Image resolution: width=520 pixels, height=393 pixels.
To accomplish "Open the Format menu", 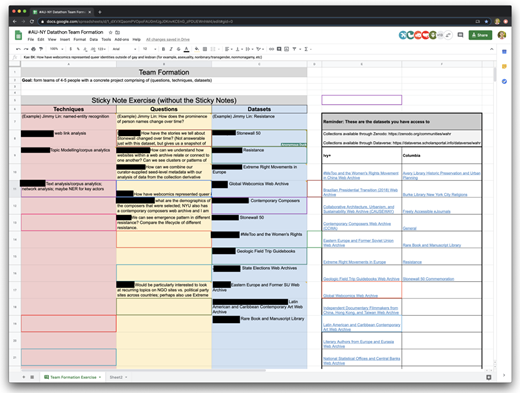I will pyautogui.click(x=80, y=39).
